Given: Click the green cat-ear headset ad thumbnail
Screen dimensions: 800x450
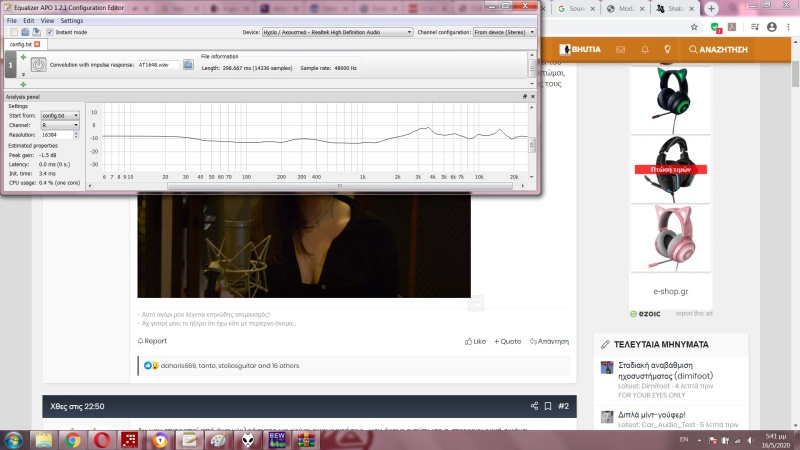Looking at the screenshot, I should [x=670, y=100].
